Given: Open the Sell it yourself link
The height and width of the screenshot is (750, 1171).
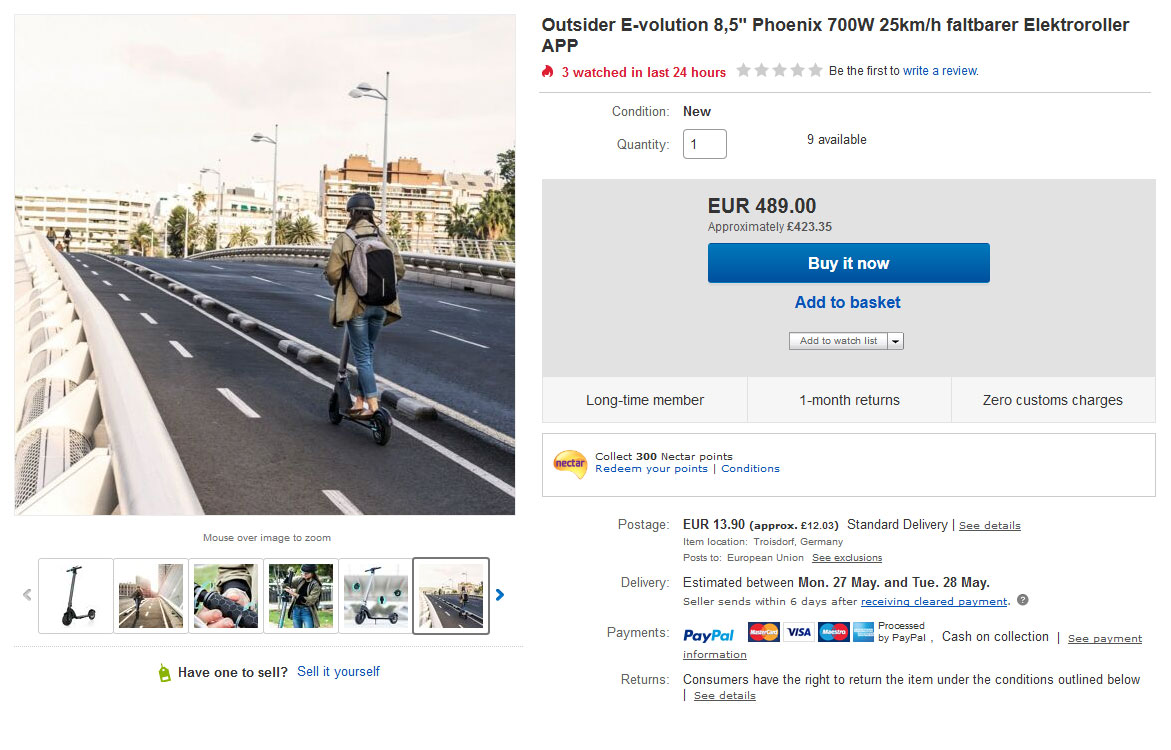Looking at the screenshot, I should 338,672.
